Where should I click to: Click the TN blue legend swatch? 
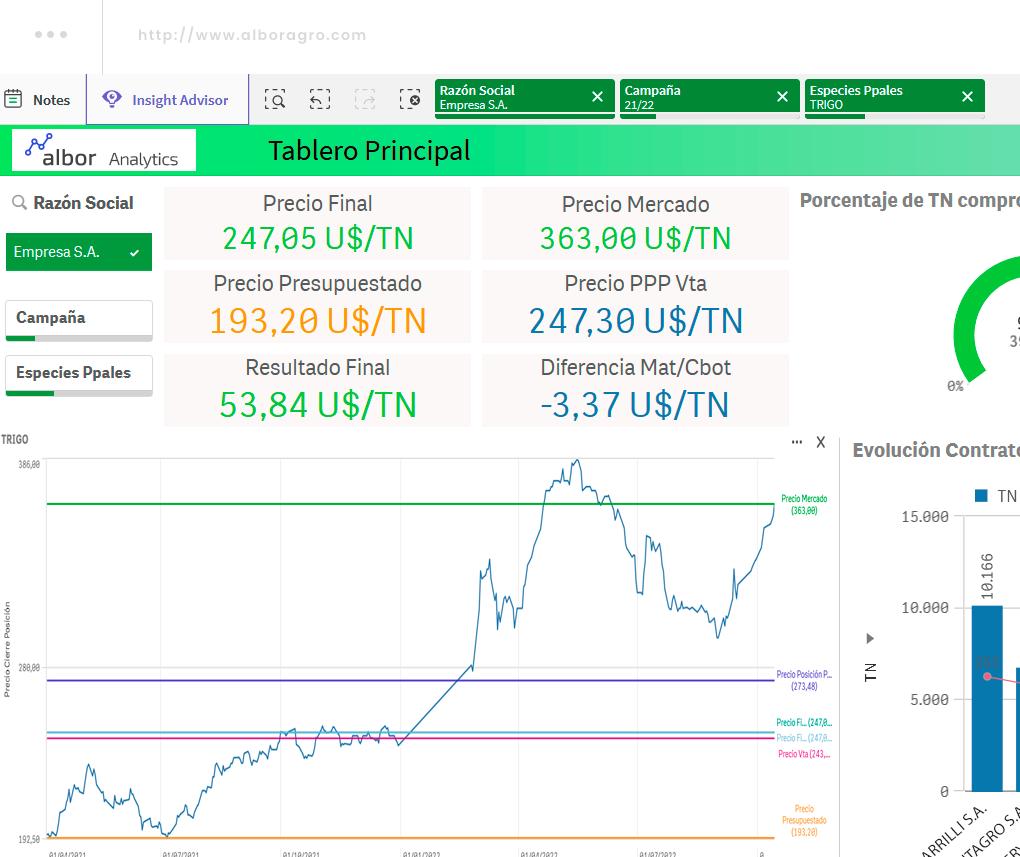[x=981, y=496]
